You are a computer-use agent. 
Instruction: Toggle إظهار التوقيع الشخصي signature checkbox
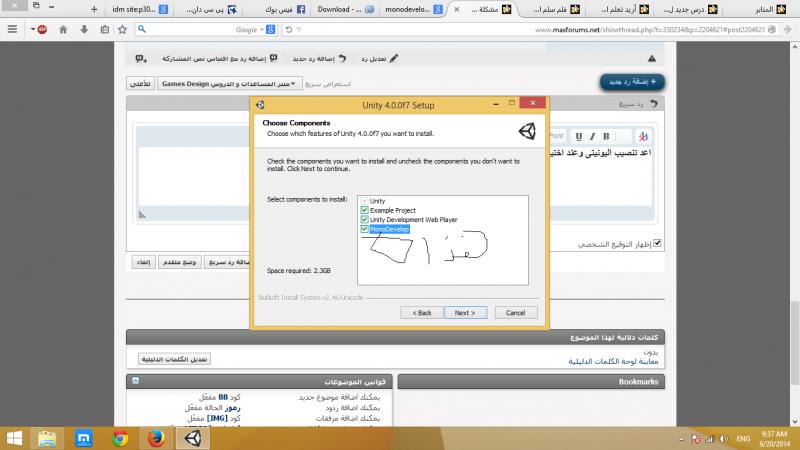tap(657, 243)
